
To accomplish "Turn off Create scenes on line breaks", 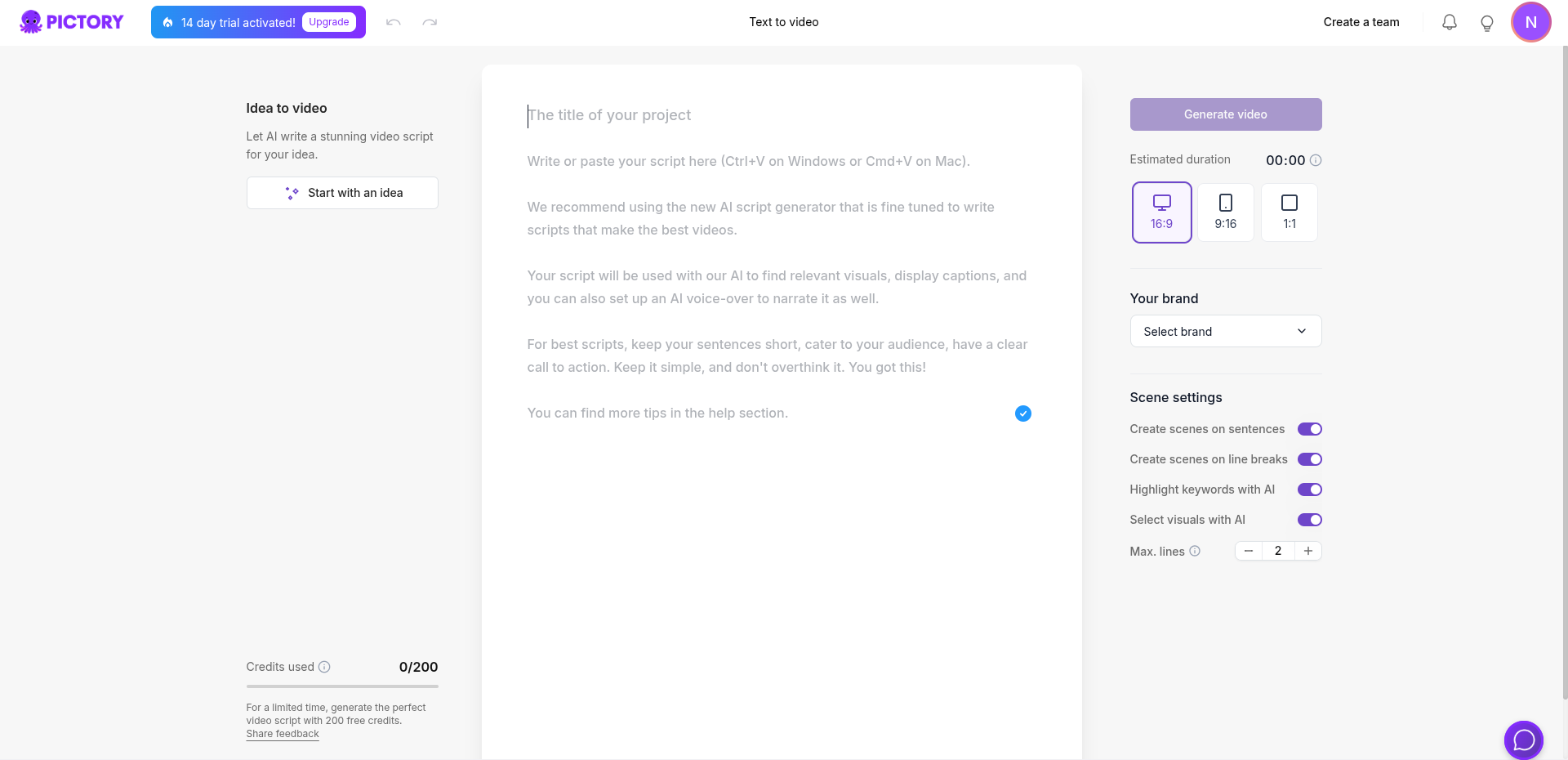I will [1309, 459].
